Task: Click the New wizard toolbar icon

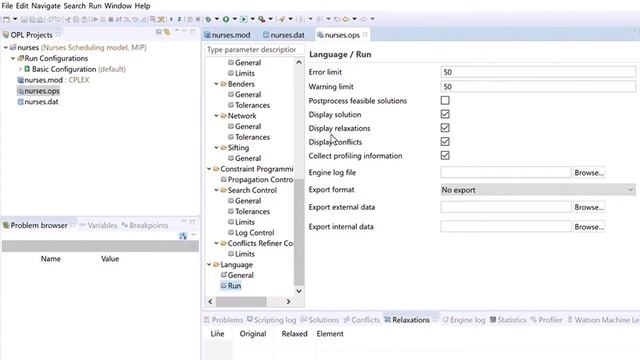Action: (7, 19)
